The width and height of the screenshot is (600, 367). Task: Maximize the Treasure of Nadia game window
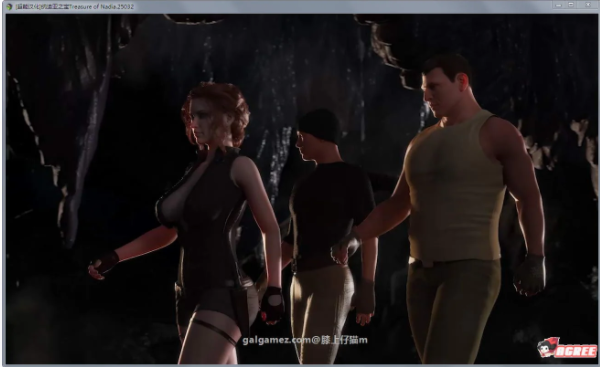tap(571, 5)
